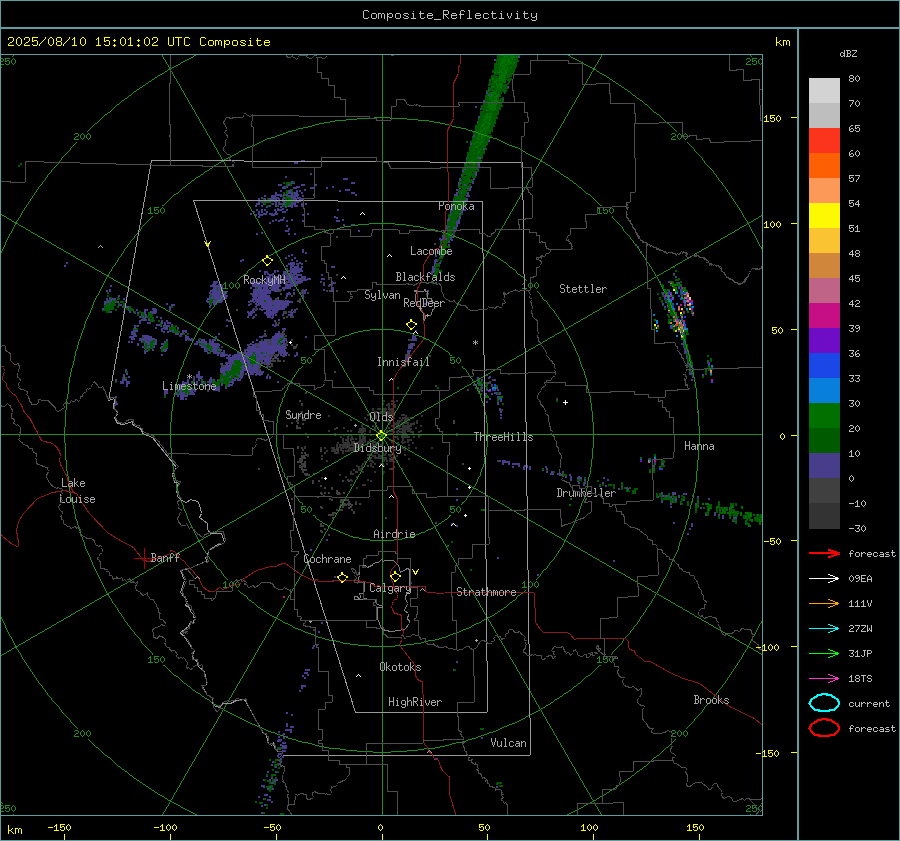The width and height of the screenshot is (900, 841).
Task: Click the 65 dBZ red swatch
Action: pos(824,141)
